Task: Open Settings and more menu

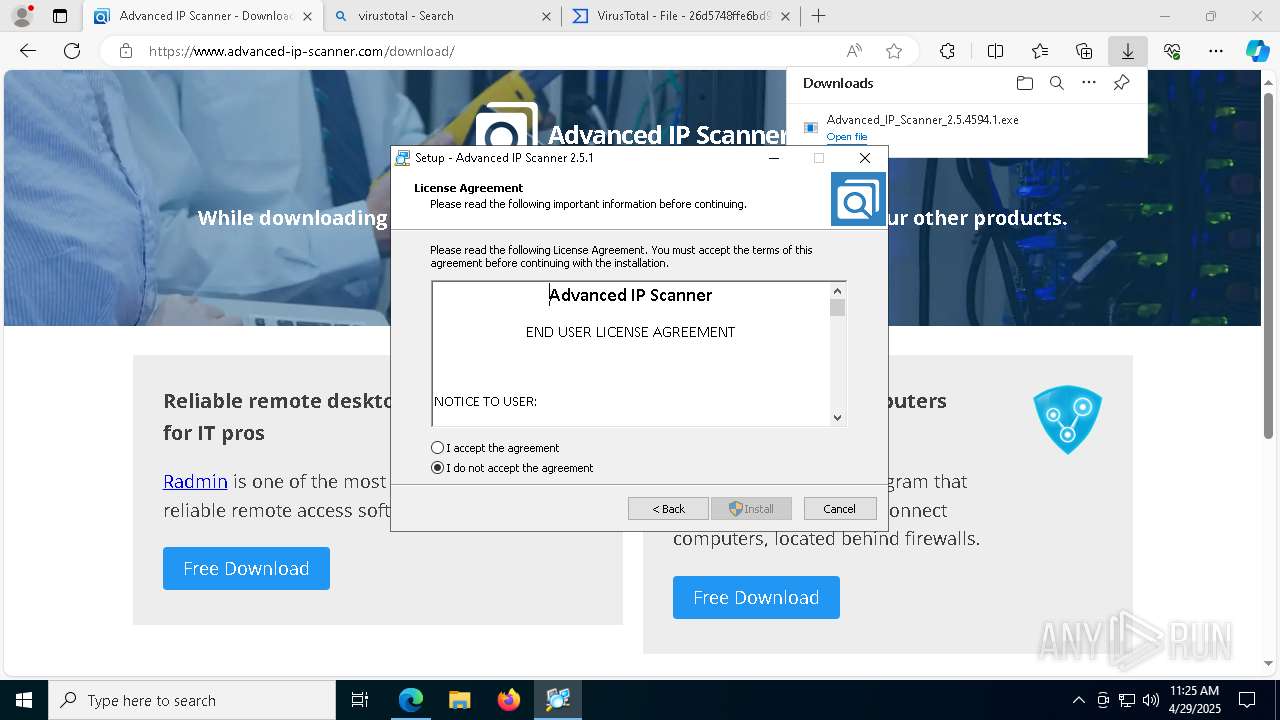Action: pyautogui.click(x=1216, y=51)
